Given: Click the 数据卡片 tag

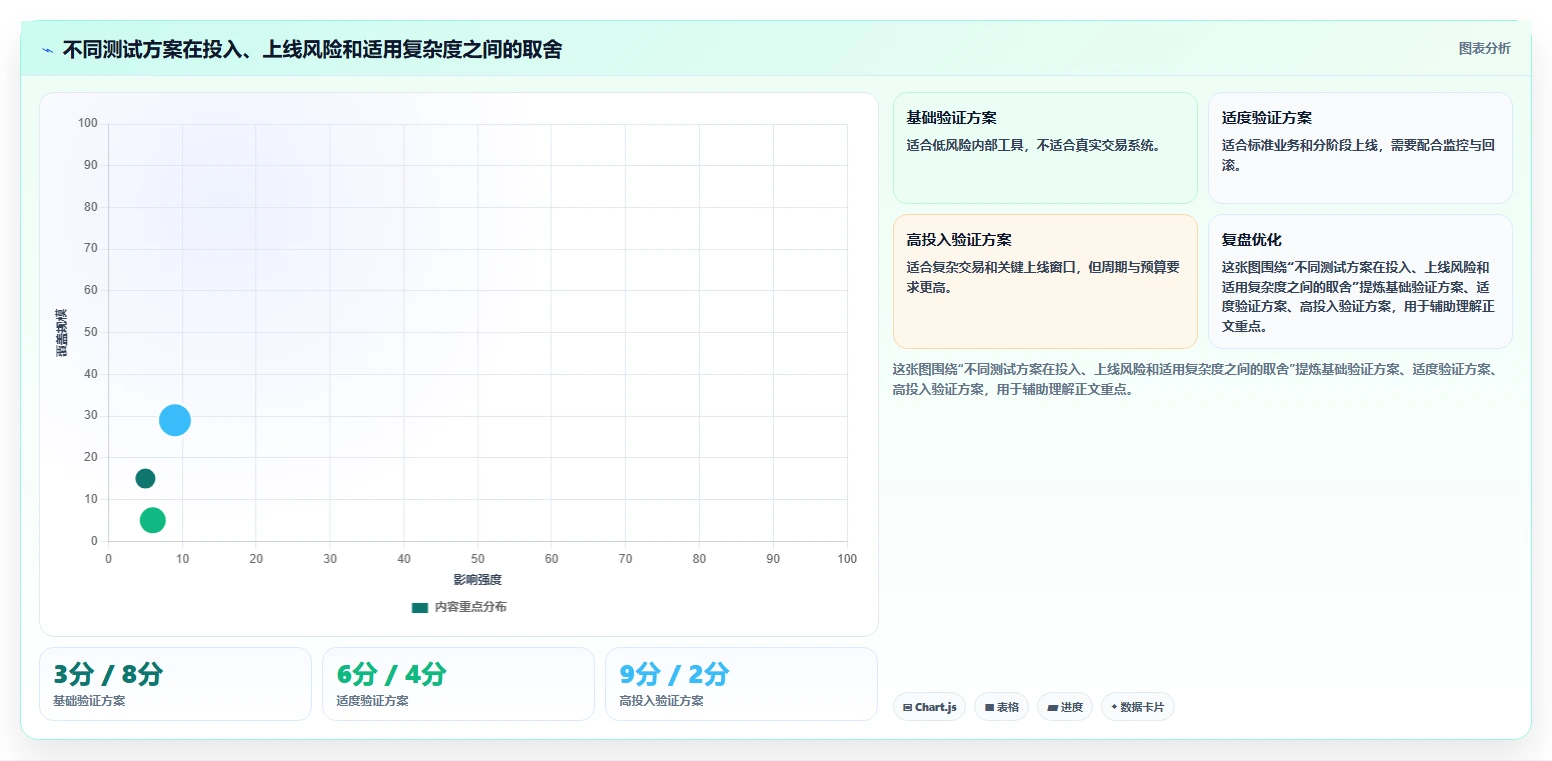Looking at the screenshot, I should pyautogui.click(x=1138, y=707).
